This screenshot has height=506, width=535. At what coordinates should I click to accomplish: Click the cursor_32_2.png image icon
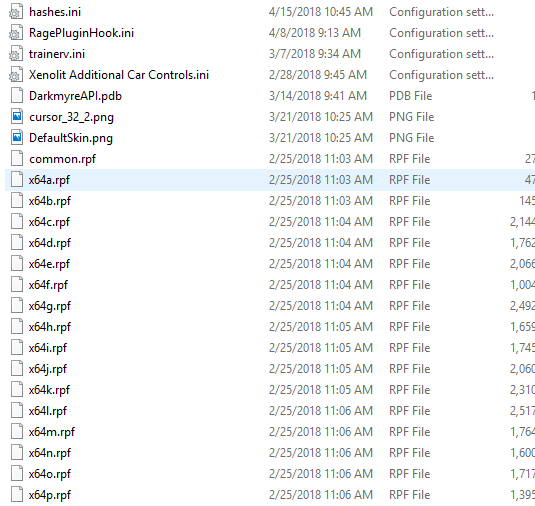(17, 117)
